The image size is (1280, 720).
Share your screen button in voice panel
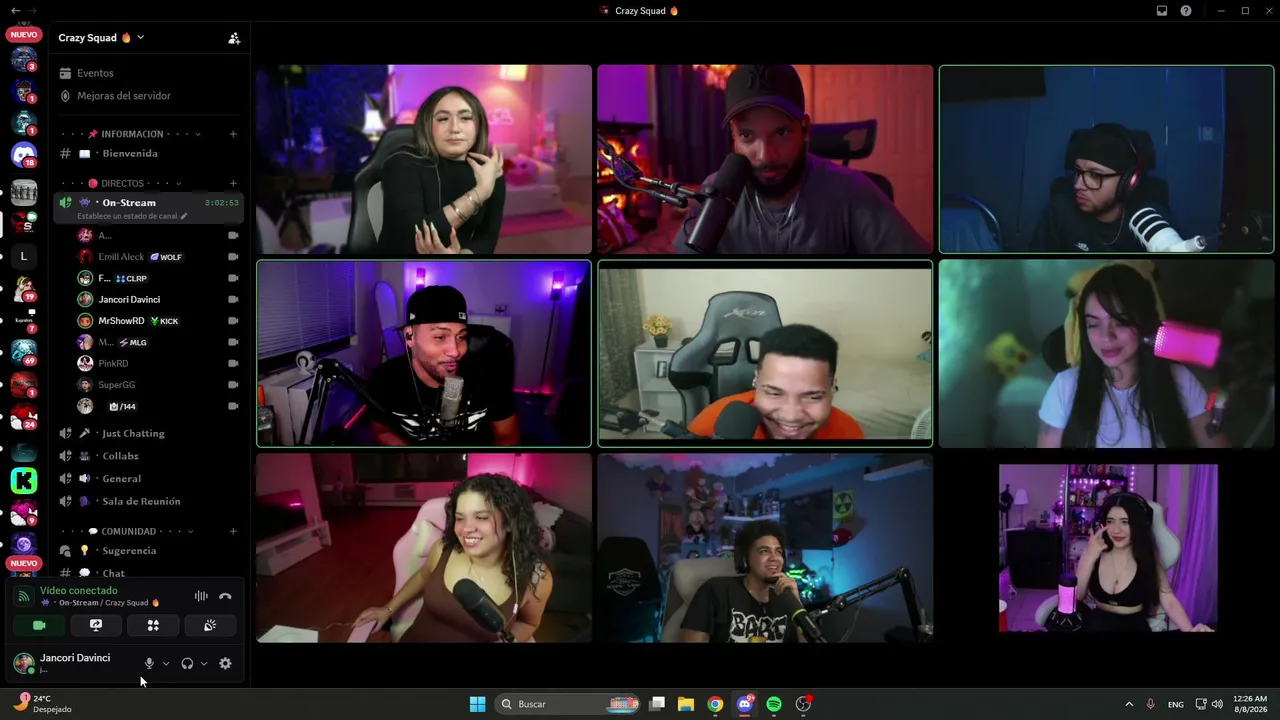pos(96,625)
